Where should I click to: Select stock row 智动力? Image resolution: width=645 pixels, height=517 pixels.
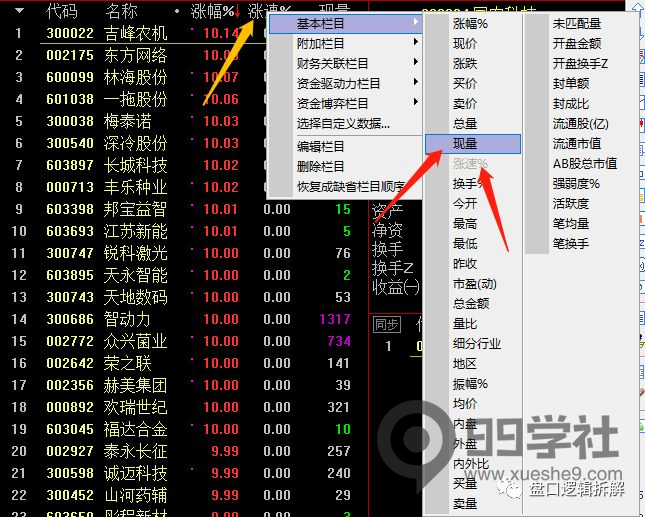click(128, 319)
